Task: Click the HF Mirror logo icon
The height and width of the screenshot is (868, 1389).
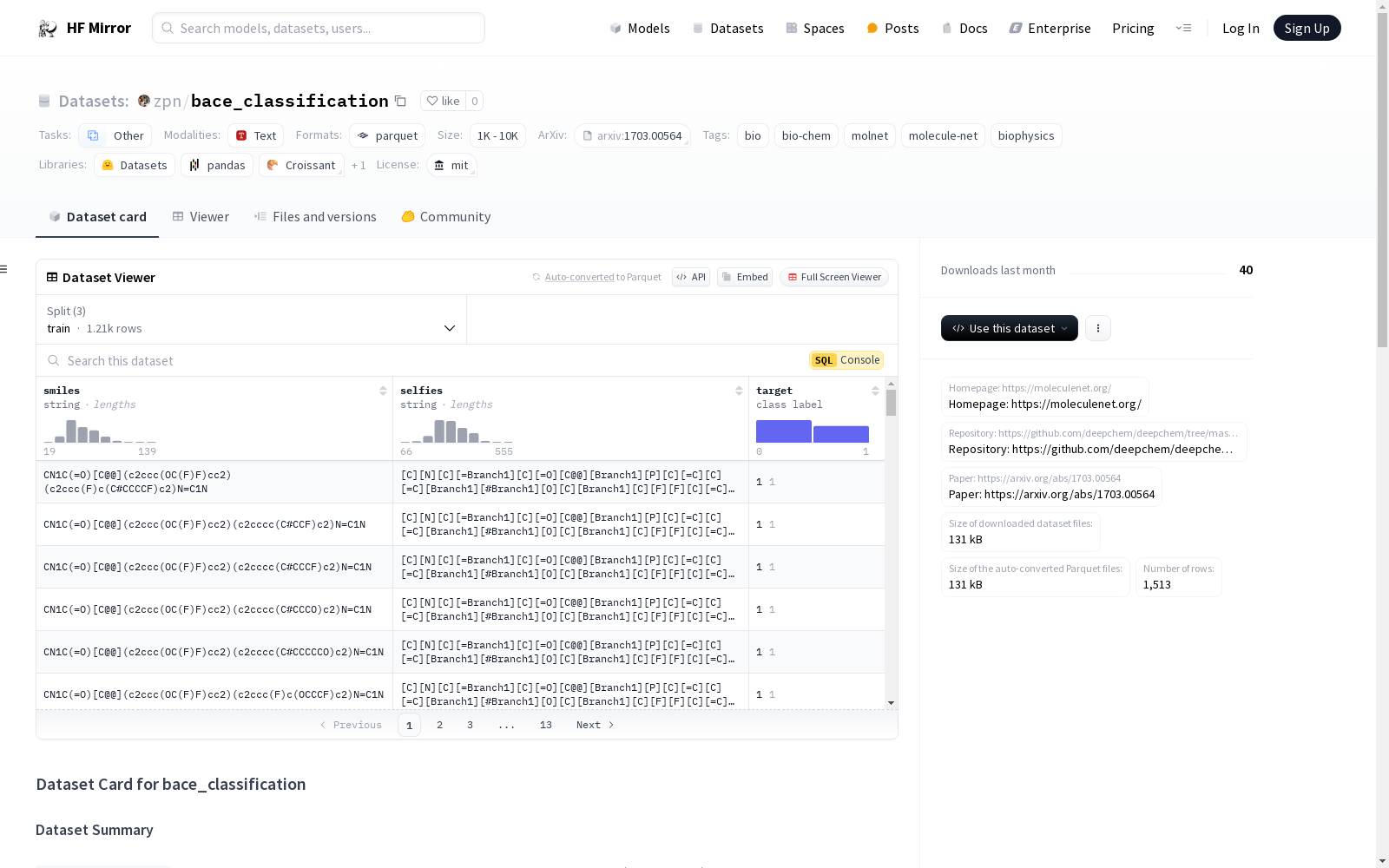Action: (48, 29)
